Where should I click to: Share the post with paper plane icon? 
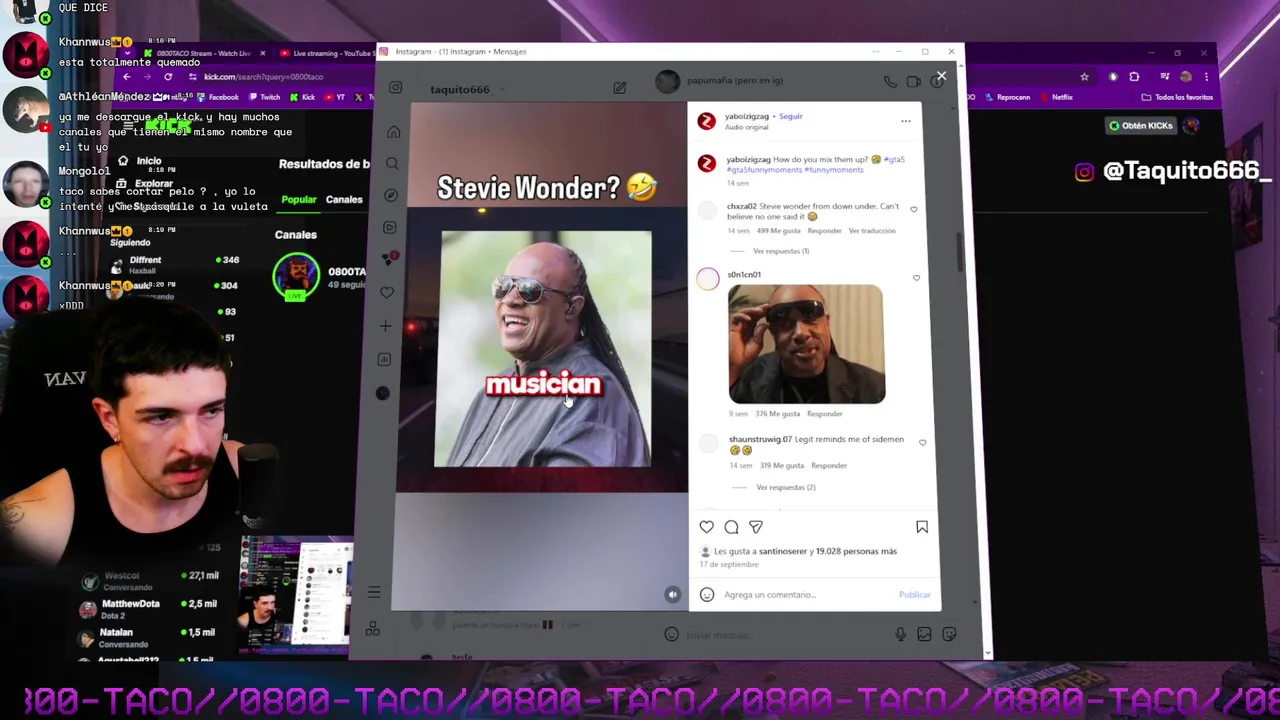click(756, 527)
